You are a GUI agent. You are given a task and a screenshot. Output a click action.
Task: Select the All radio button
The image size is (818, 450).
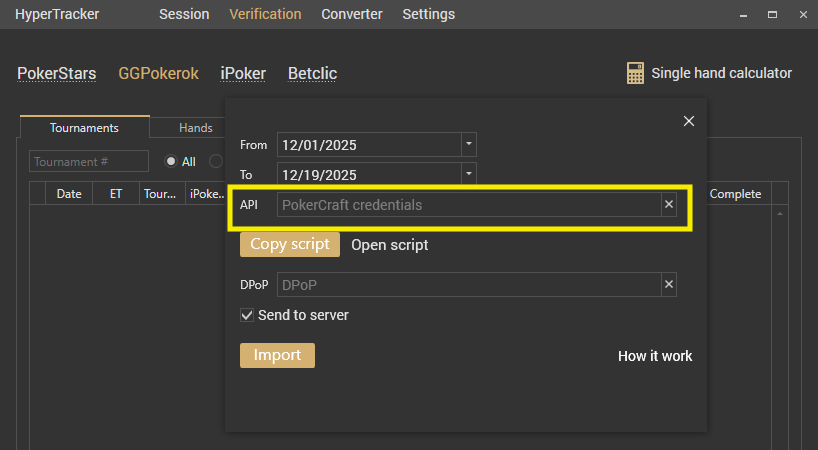pos(171,161)
